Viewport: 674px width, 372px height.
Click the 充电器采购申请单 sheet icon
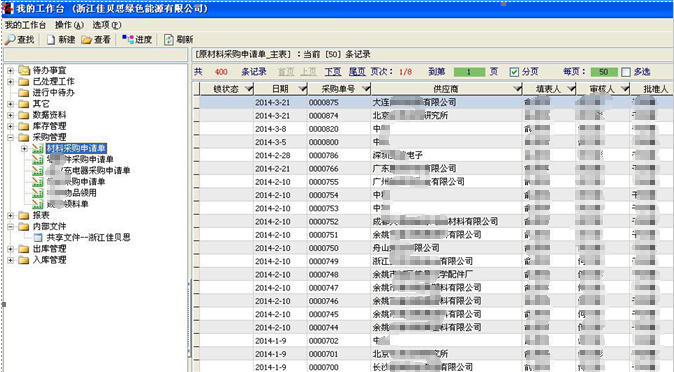[38, 171]
